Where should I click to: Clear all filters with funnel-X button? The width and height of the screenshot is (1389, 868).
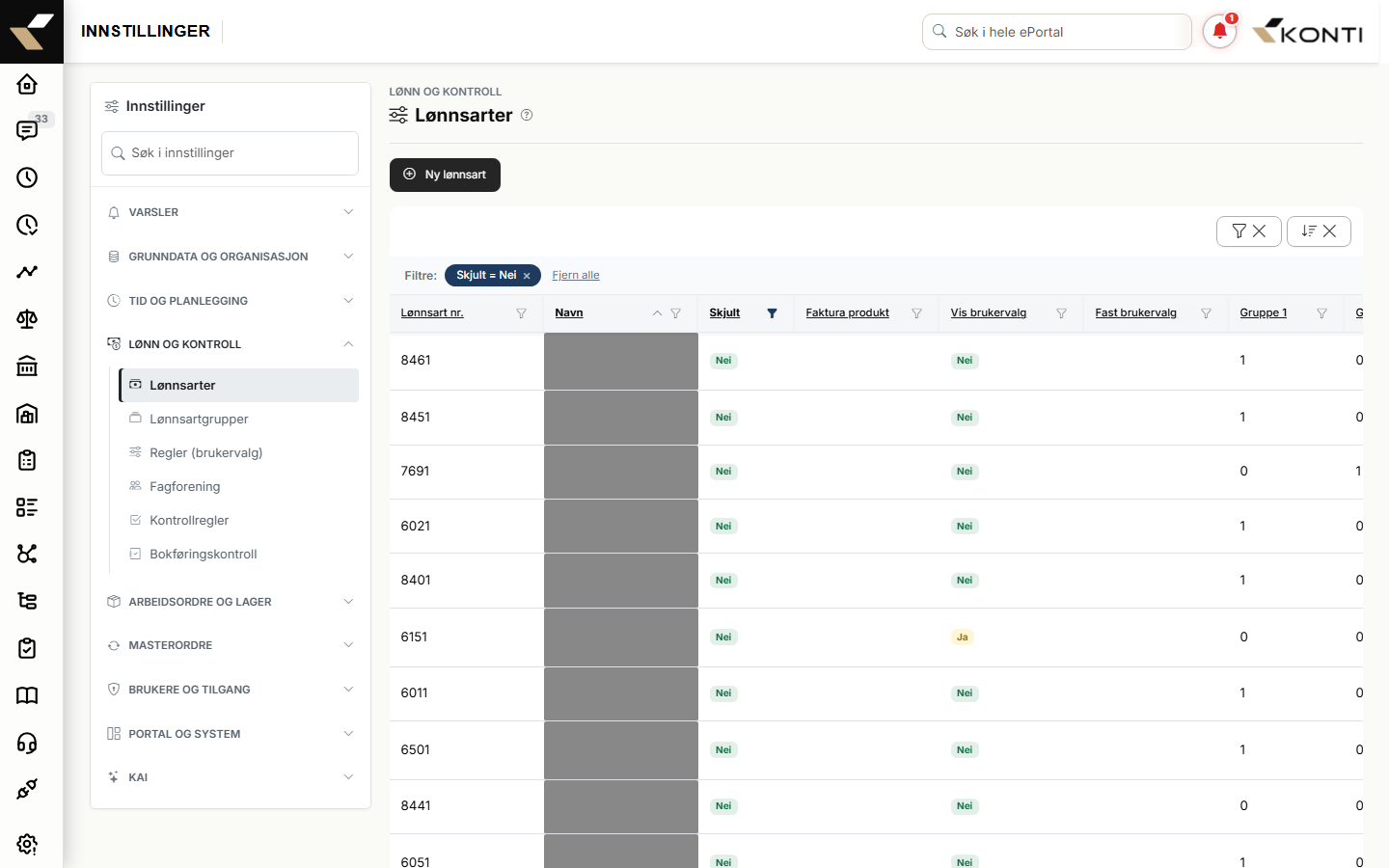(1248, 231)
